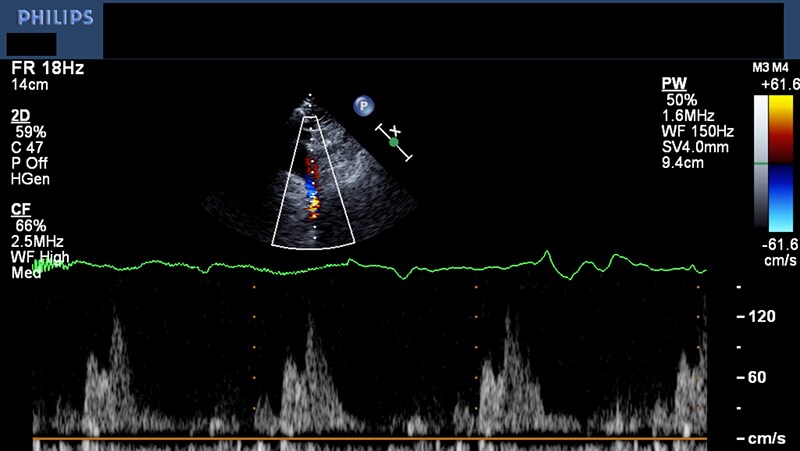Viewport: 800px width, 451px height.
Task: Click the HGen setting
Action: pyautogui.click(x=30, y=179)
